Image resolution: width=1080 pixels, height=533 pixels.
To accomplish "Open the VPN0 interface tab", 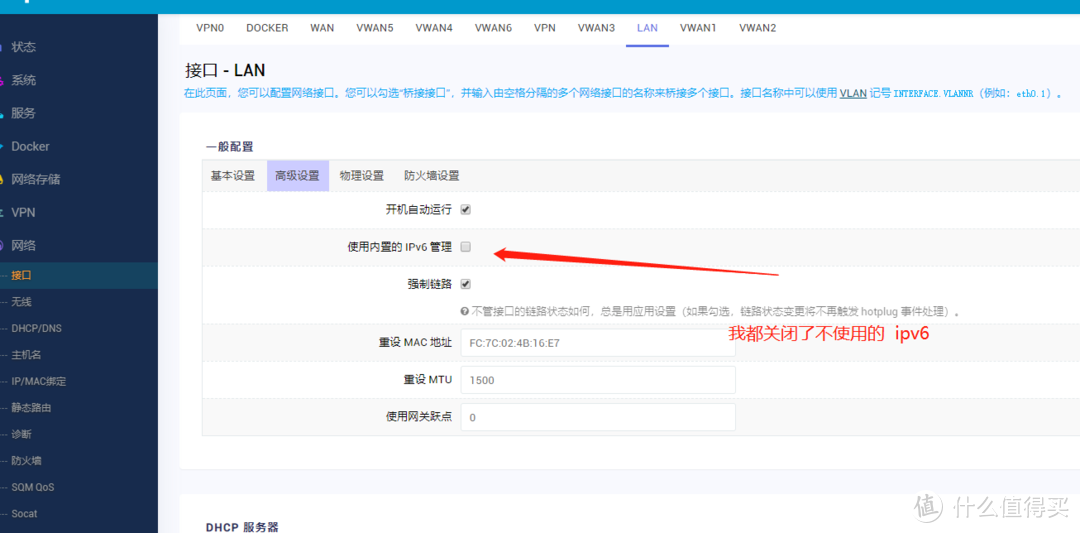I will 210,28.
